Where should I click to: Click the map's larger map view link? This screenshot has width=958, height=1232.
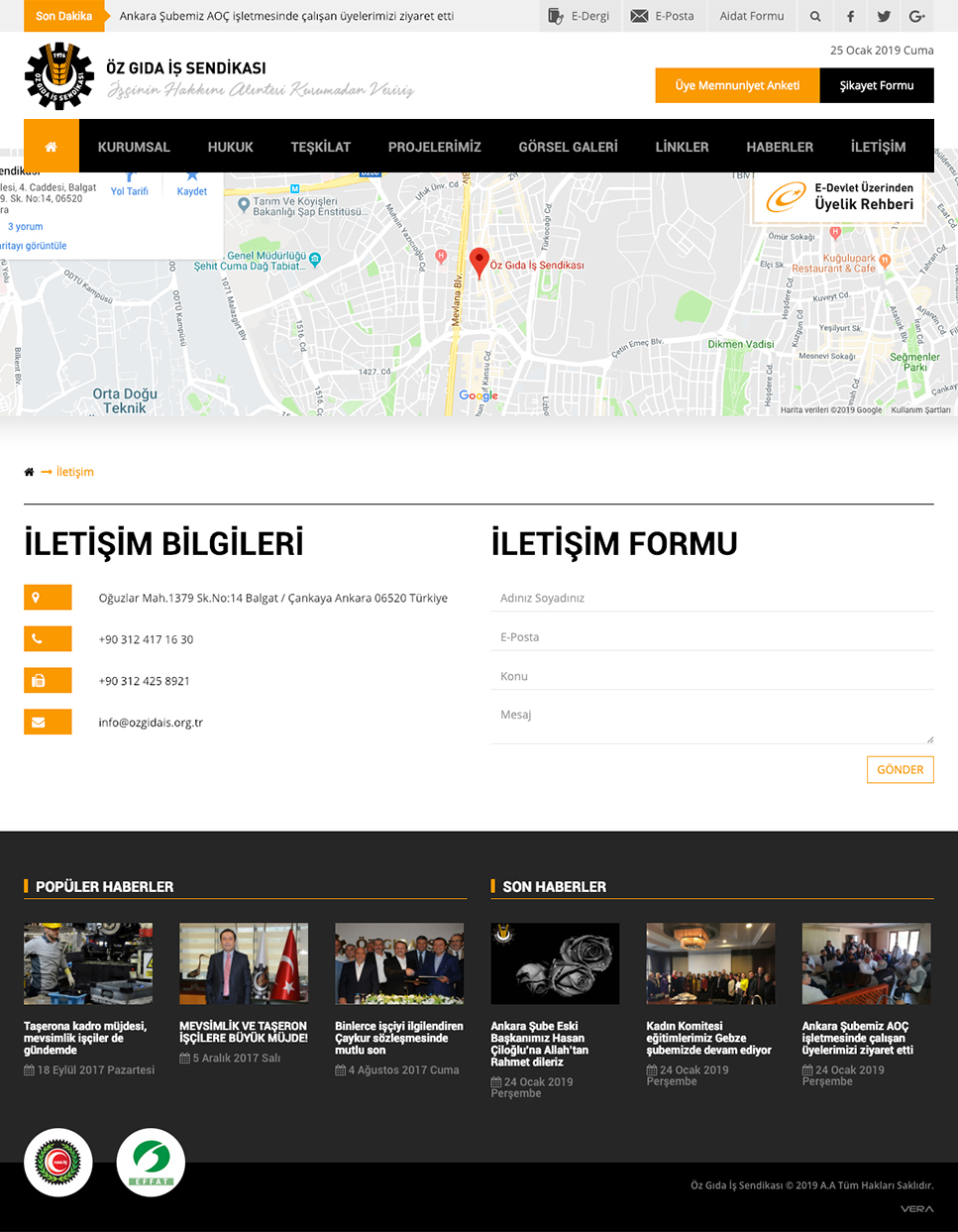[34, 246]
